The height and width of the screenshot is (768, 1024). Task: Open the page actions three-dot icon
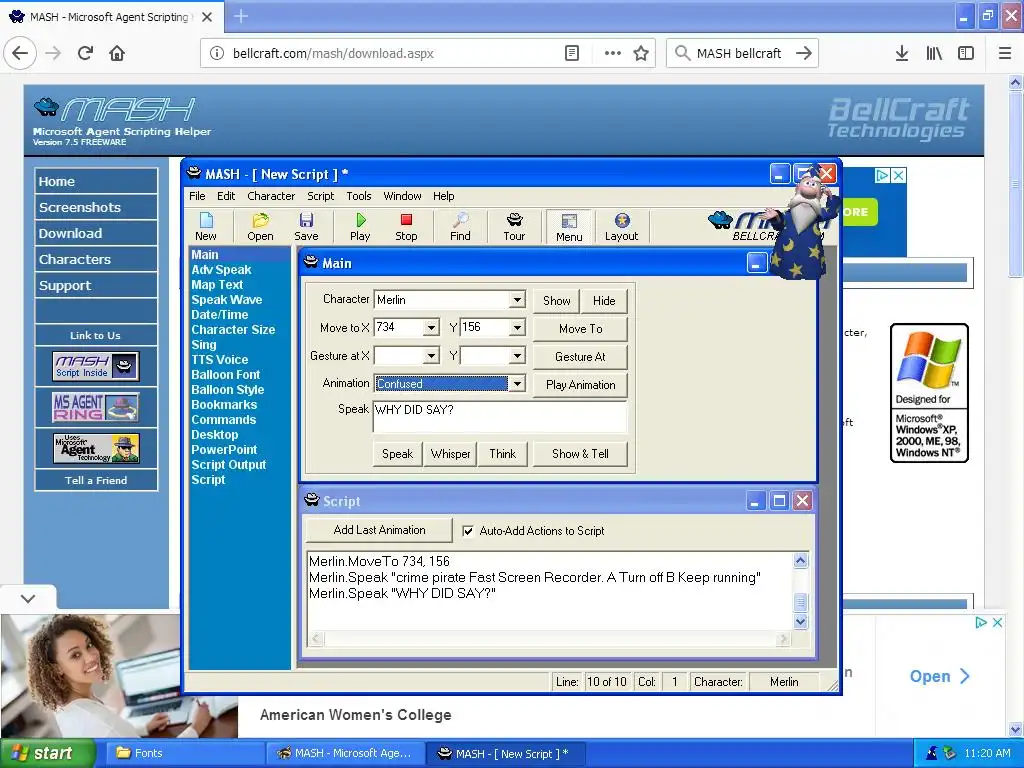(x=612, y=53)
